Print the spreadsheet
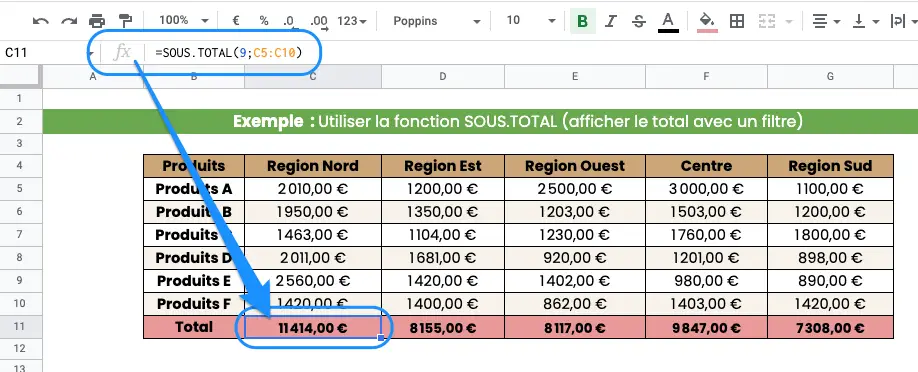Image resolution: width=918 pixels, height=372 pixels. (x=97, y=21)
